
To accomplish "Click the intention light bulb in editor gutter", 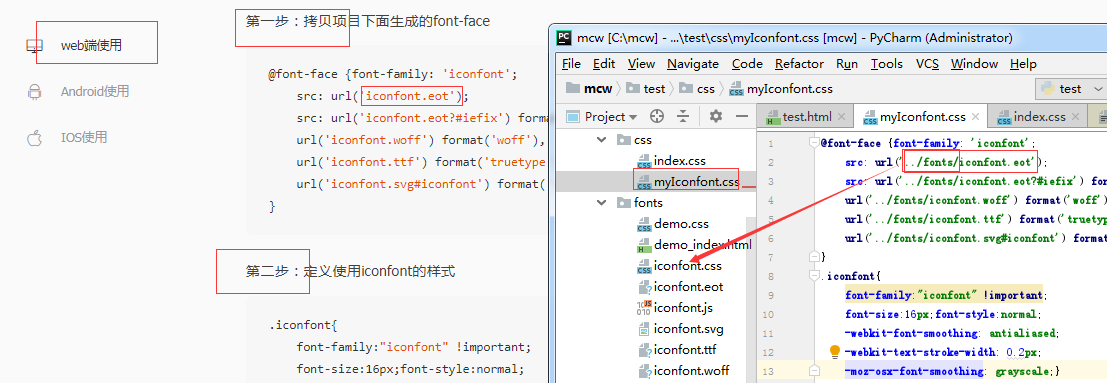I will coord(835,351).
